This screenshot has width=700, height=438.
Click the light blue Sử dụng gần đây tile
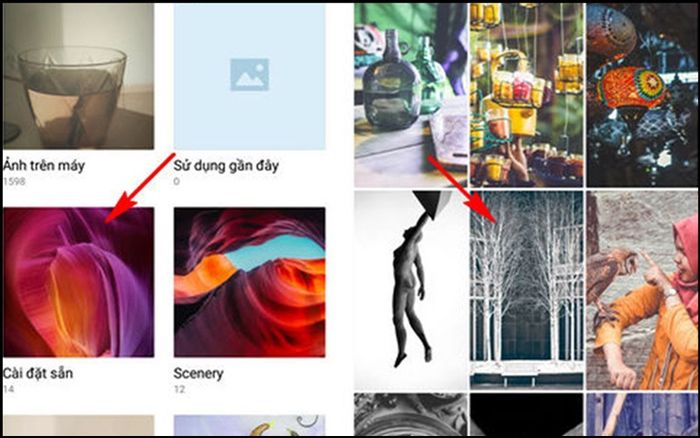(250, 76)
